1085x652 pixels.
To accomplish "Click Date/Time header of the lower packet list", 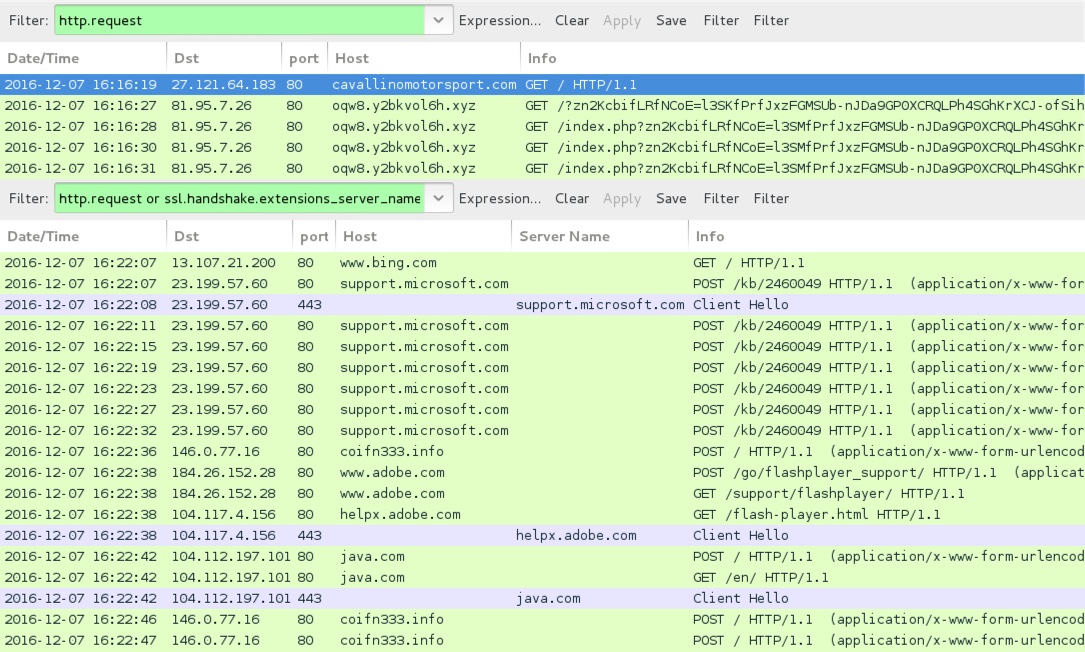I will pyautogui.click(x=83, y=236).
